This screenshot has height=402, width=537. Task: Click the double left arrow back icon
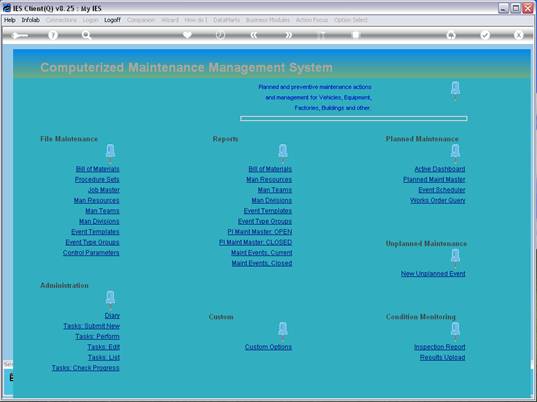[x=254, y=35]
